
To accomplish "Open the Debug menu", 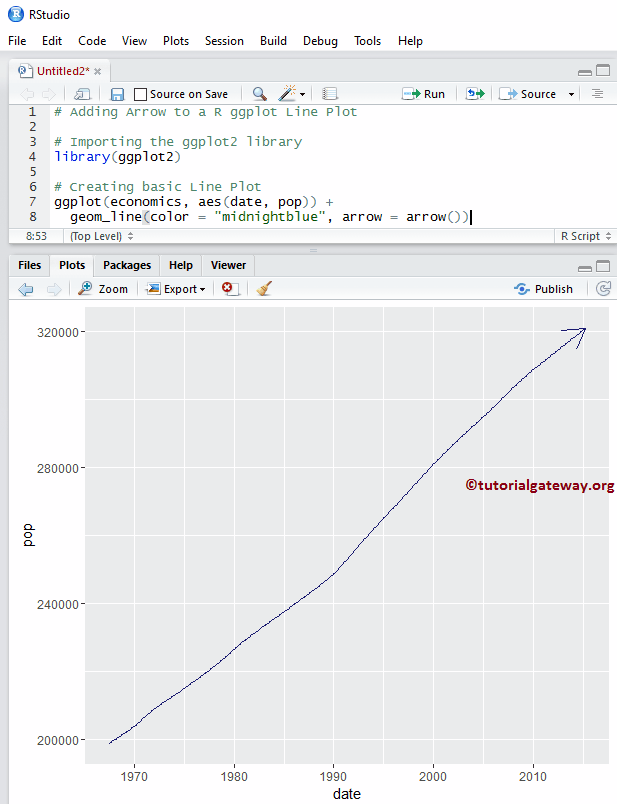I will [320, 41].
